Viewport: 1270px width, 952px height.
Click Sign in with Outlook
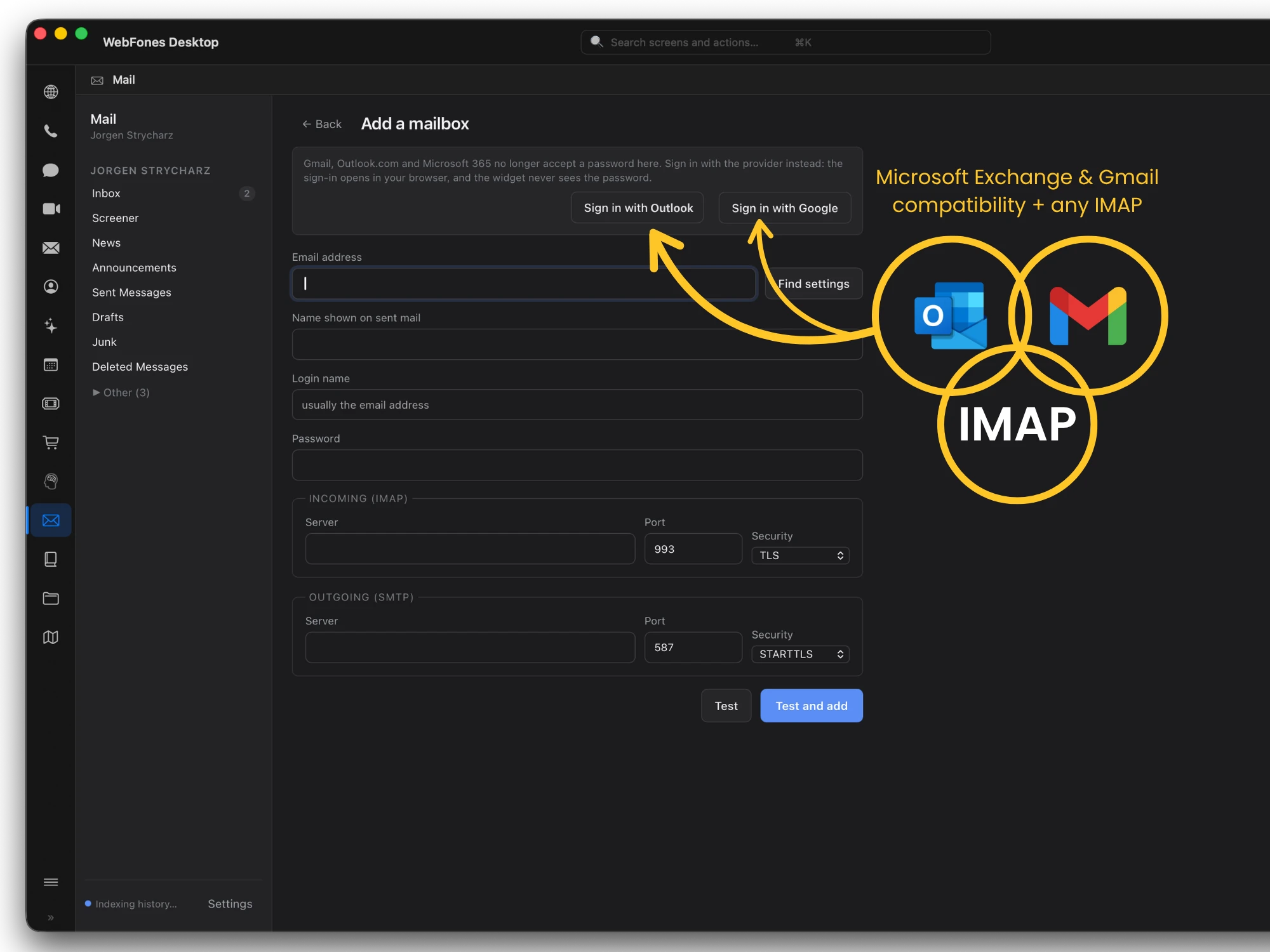click(x=638, y=208)
